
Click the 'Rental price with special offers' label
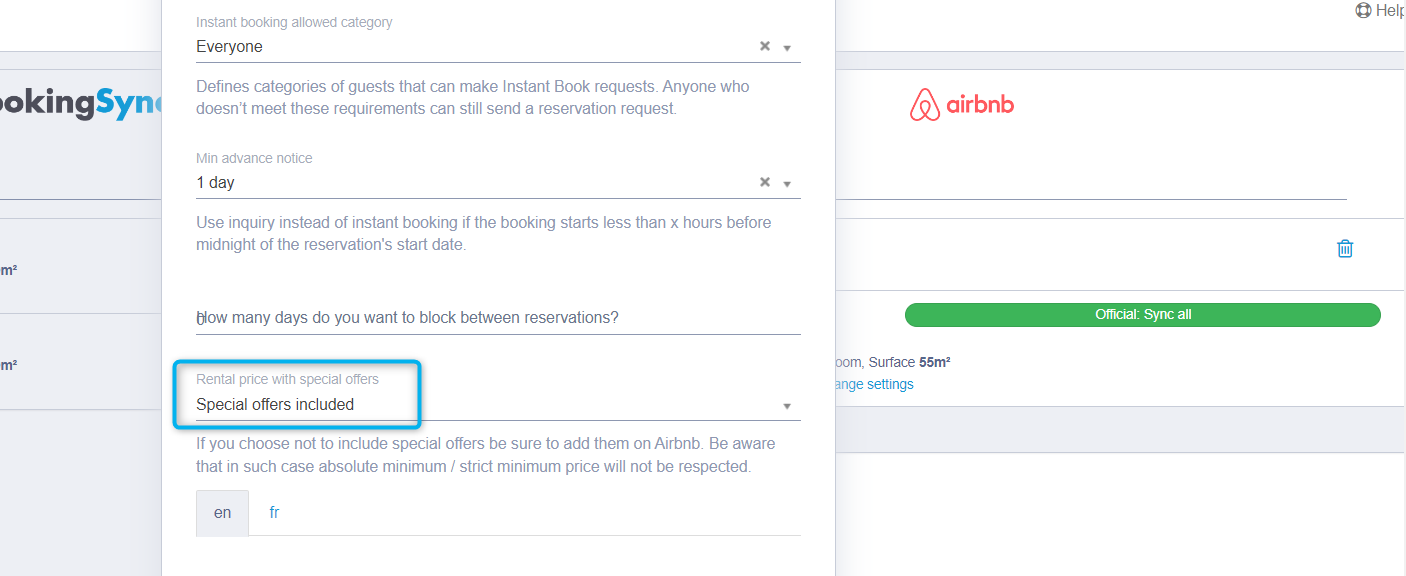coord(287,379)
